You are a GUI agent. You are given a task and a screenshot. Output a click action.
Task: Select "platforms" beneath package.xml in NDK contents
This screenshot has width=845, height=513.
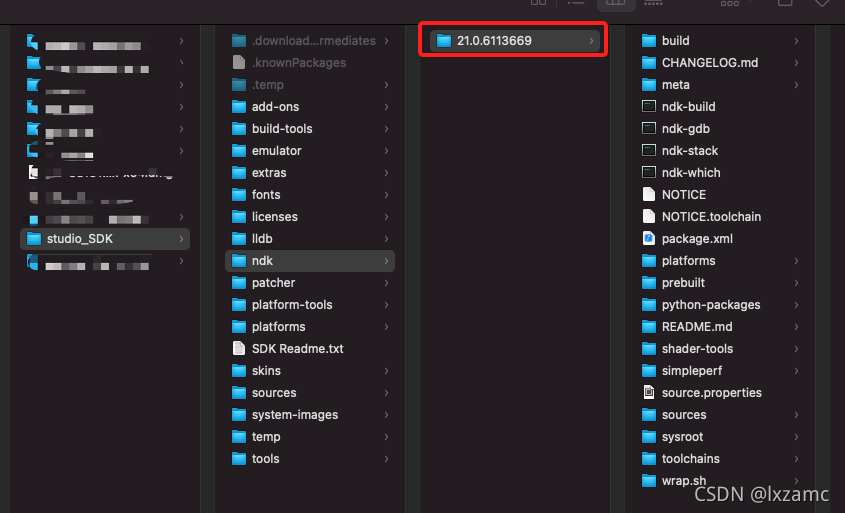tap(689, 261)
